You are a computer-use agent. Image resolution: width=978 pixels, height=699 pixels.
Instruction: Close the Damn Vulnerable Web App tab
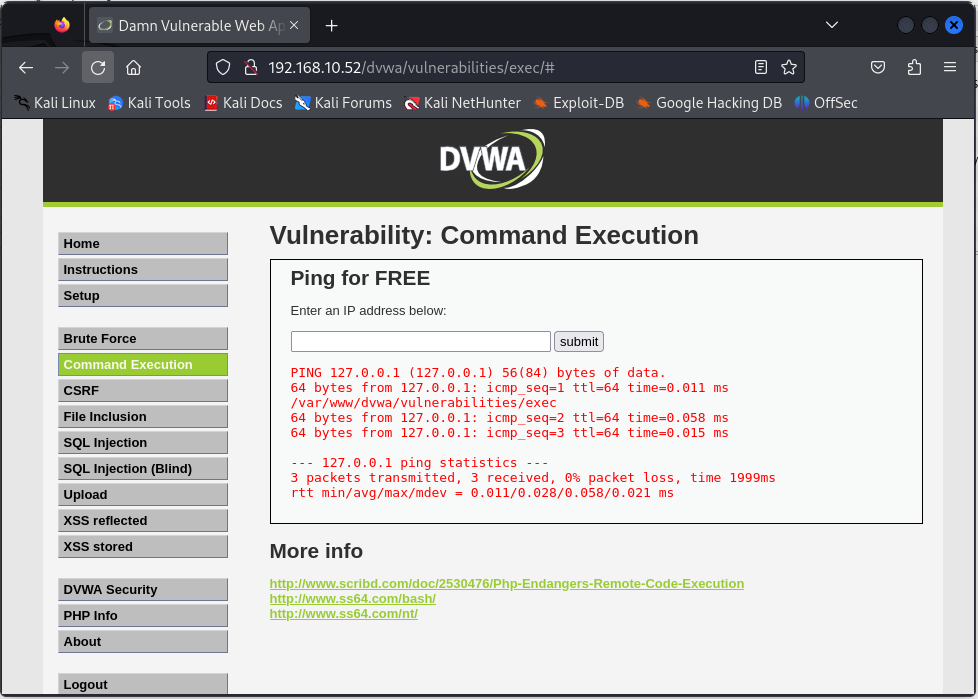click(294, 25)
